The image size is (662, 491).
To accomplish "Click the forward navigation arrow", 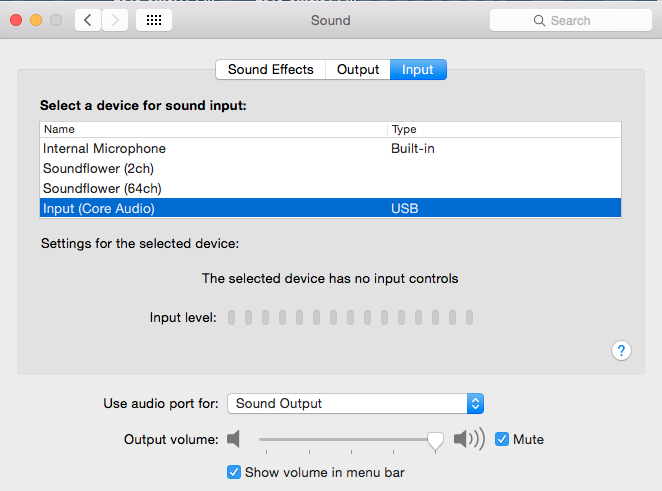I will (x=115, y=20).
